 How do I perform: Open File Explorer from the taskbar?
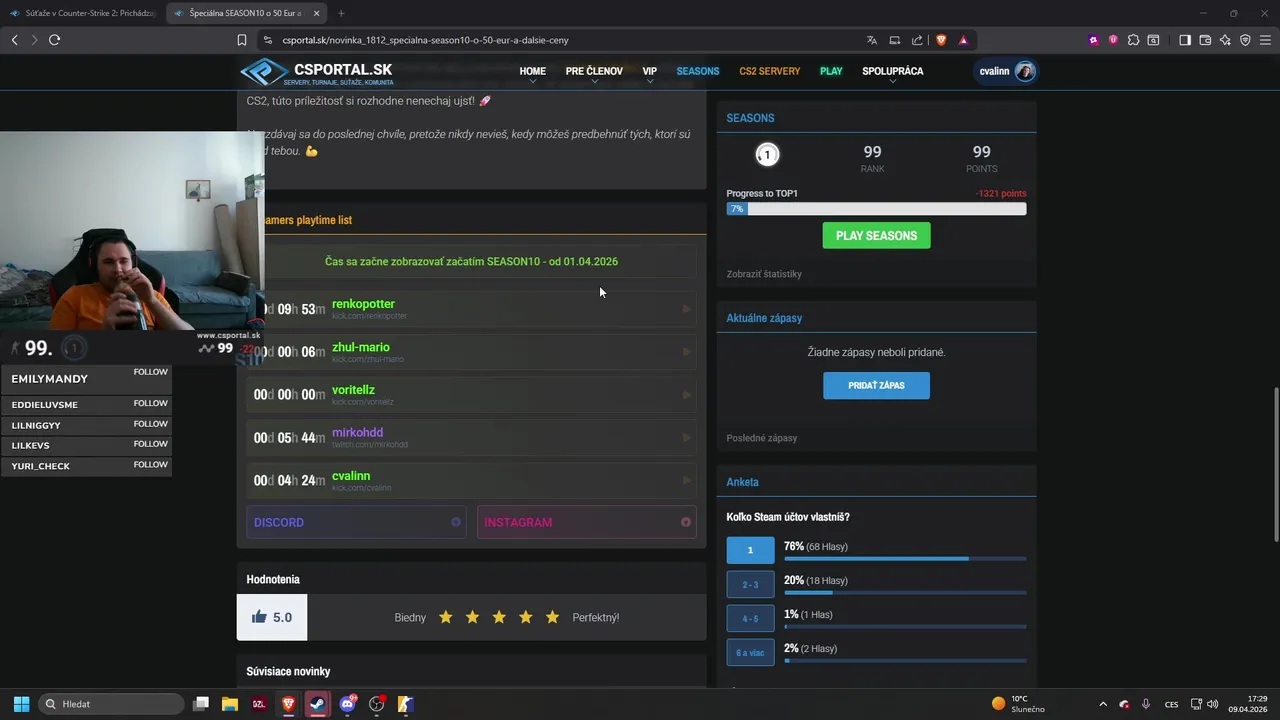[229, 704]
